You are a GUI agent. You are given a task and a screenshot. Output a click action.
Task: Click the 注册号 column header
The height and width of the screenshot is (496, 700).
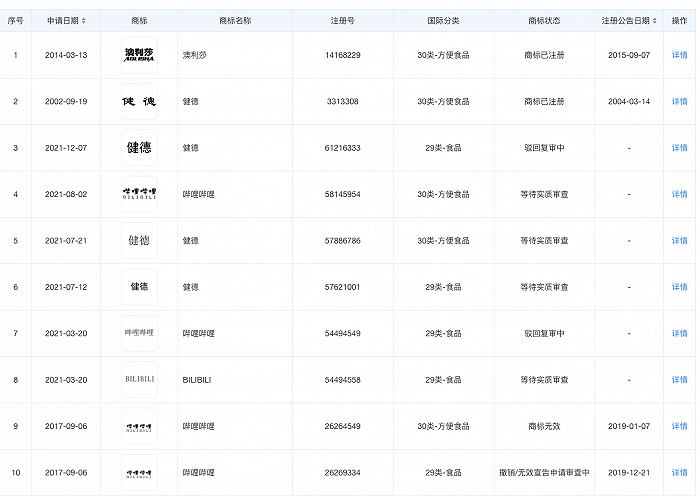click(x=342, y=21)
